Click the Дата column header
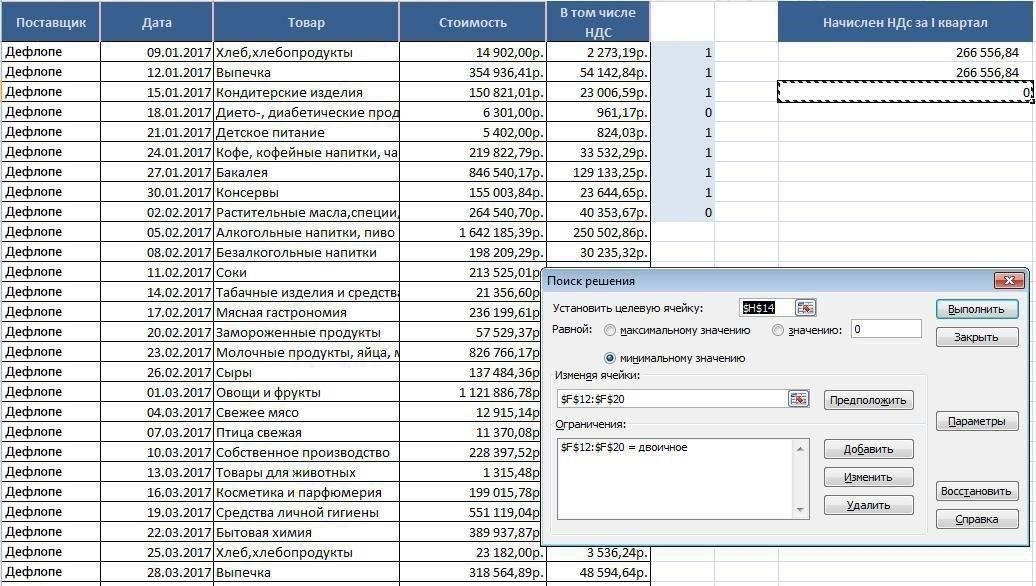The image size is (1036, 586). point(157,22)
